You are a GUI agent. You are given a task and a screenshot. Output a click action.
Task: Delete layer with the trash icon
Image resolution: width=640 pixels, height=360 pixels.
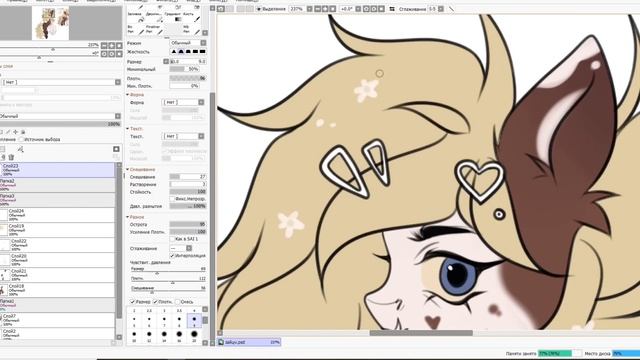coord(11,157)
